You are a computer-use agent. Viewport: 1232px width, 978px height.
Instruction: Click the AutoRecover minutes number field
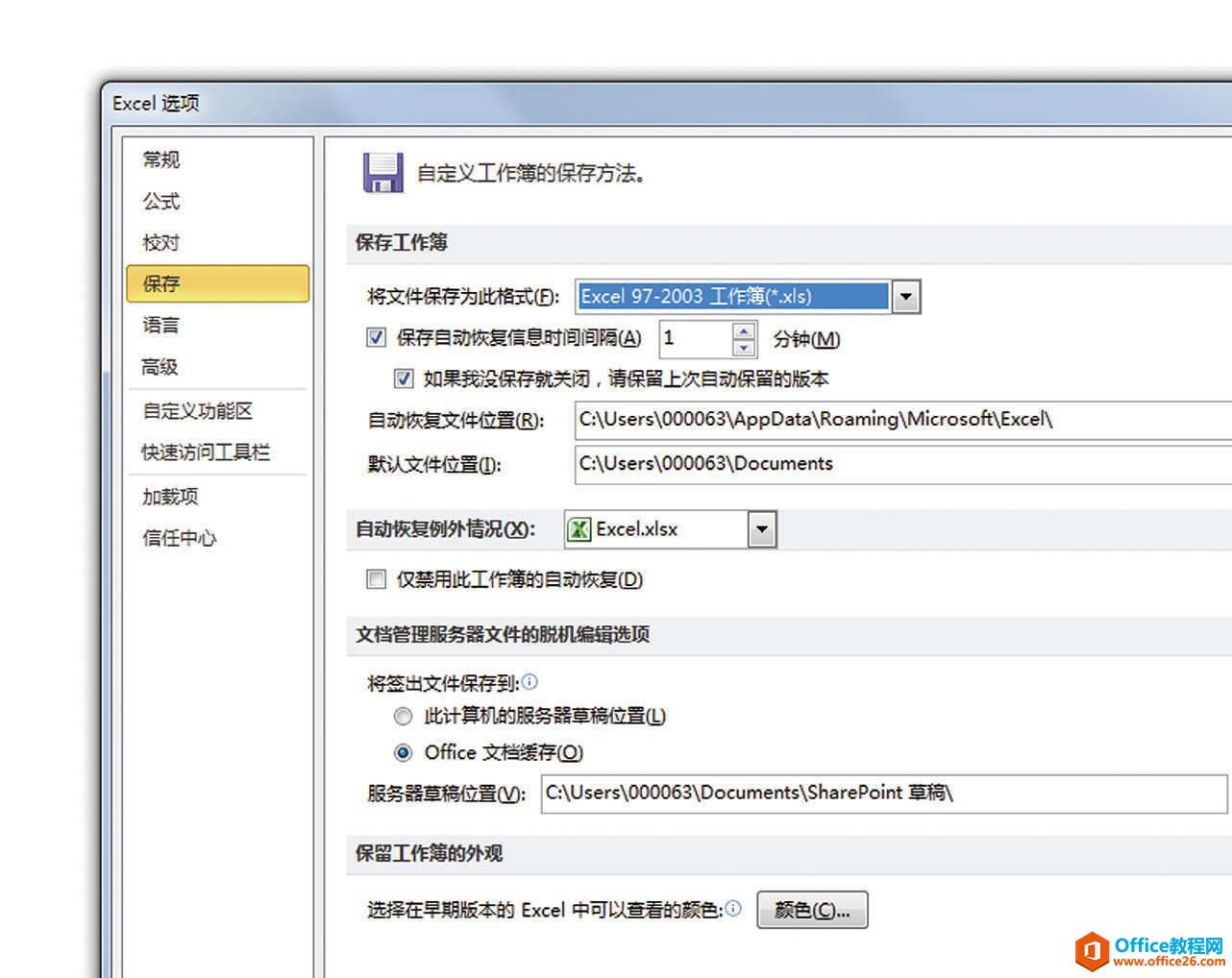pos(696,338)
